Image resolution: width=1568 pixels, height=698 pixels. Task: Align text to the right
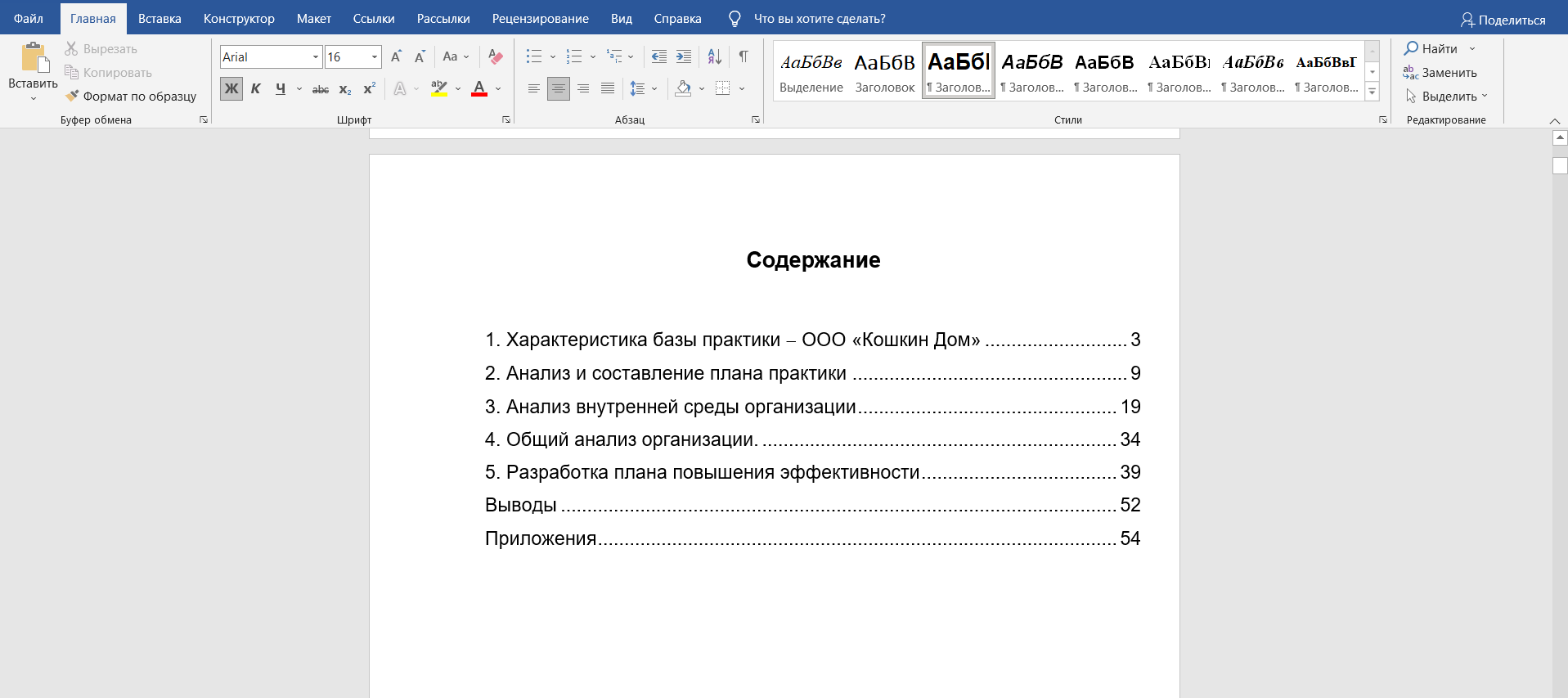pyautogui.click(x=583, y=88)
